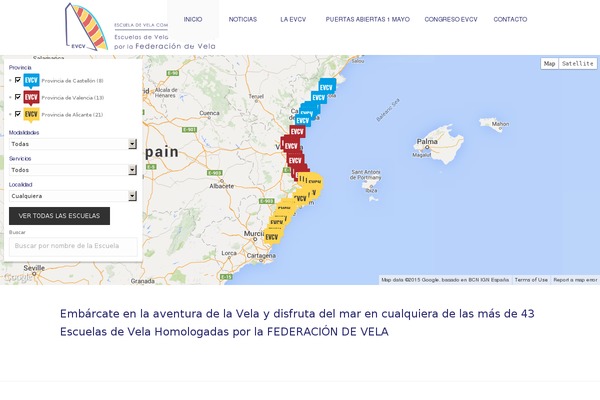Click Provincia de Valencia (13) label

coord(73,98)
